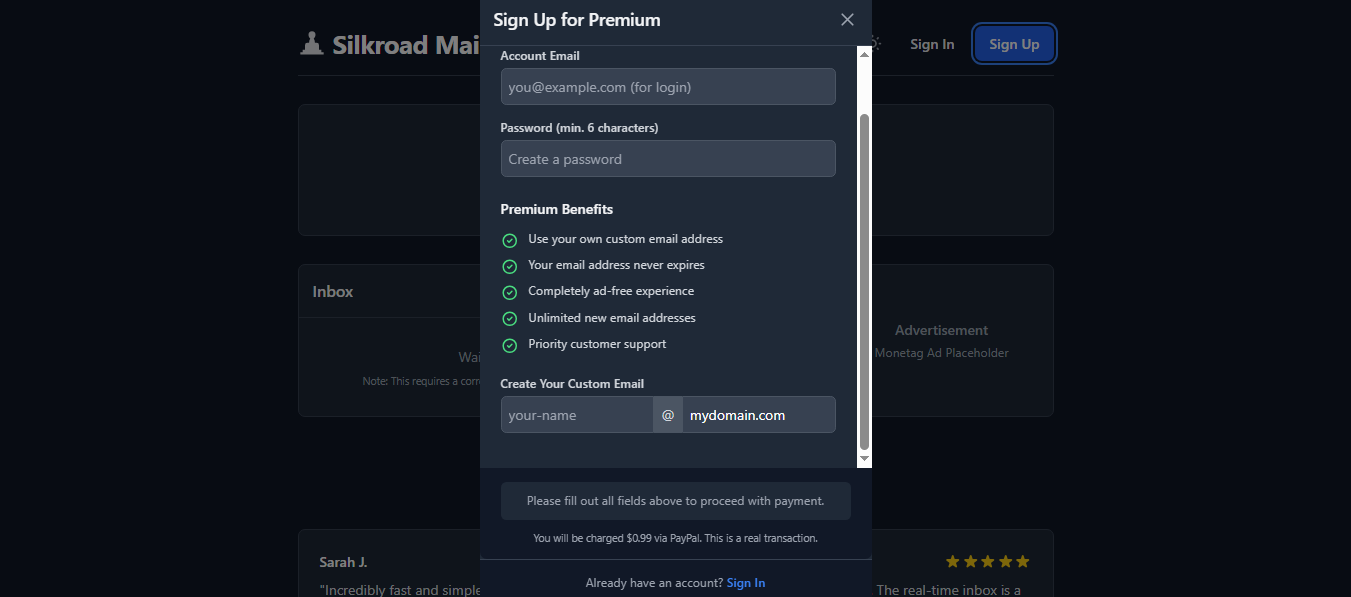This screenshot has height=597, width=1351.
Task: Click into the Create a password field
Action: pos(668,159)
